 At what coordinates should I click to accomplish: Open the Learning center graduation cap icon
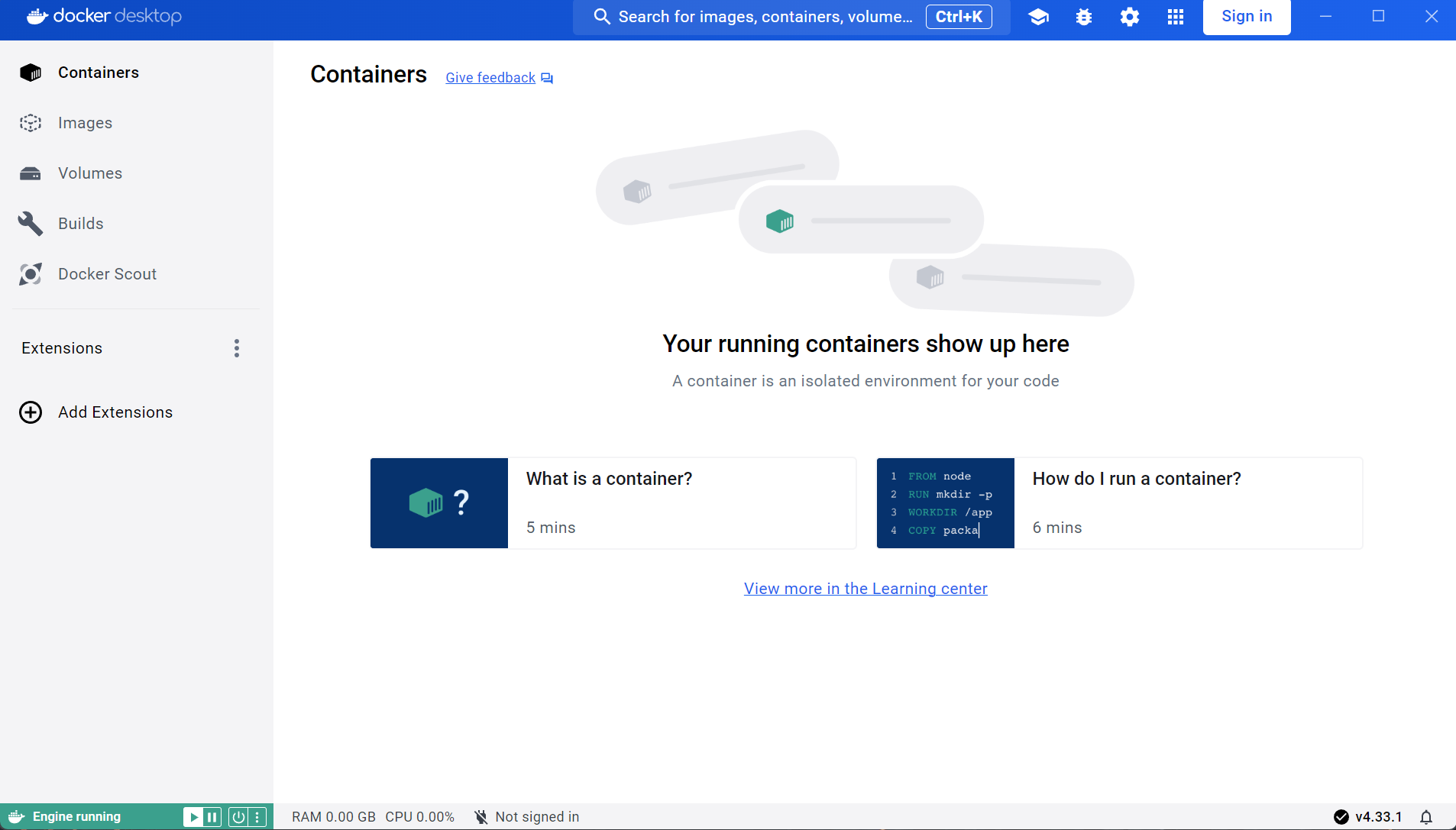[1038, 17]
